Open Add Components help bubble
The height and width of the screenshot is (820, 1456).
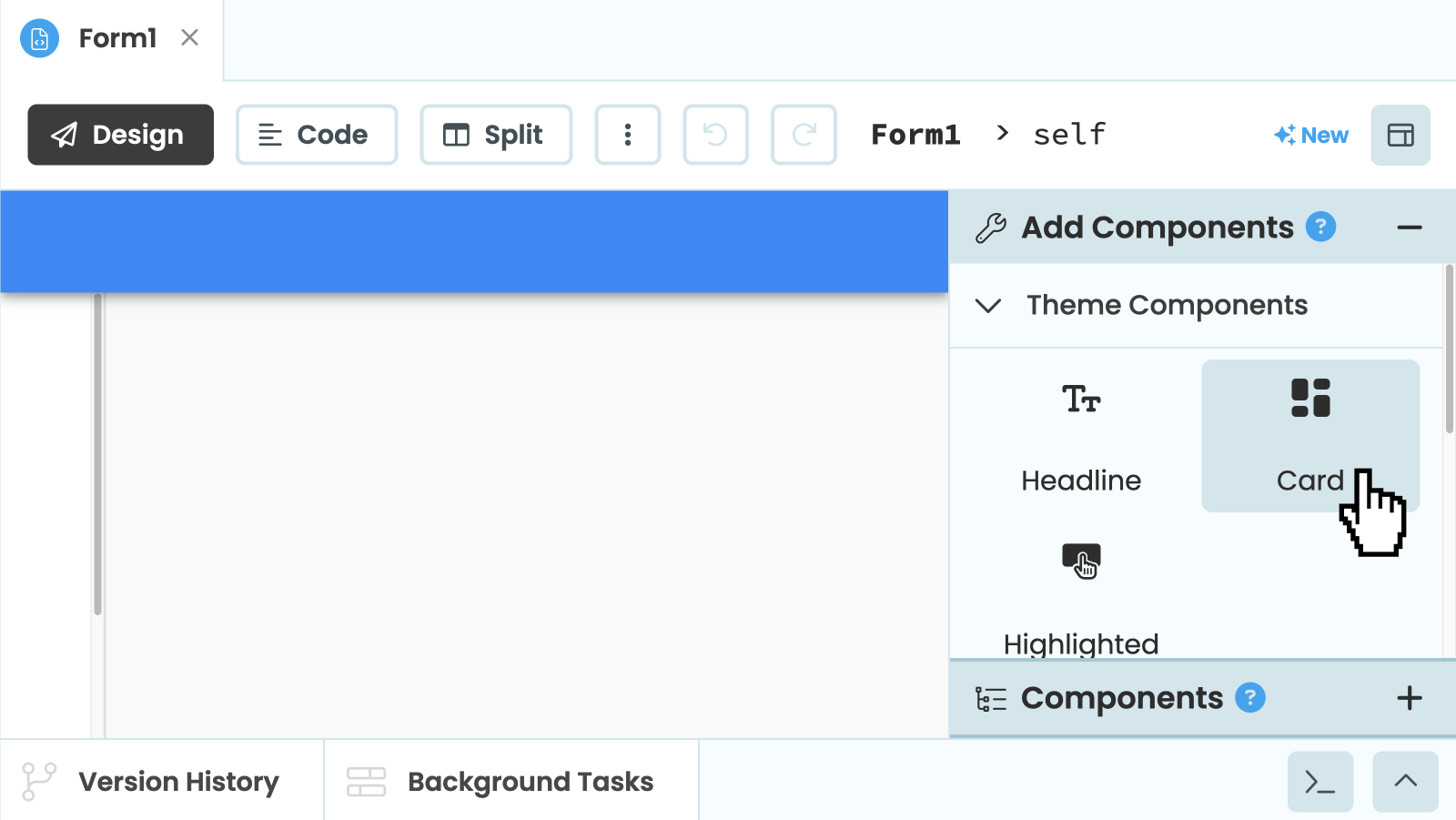pos(1321,227)
